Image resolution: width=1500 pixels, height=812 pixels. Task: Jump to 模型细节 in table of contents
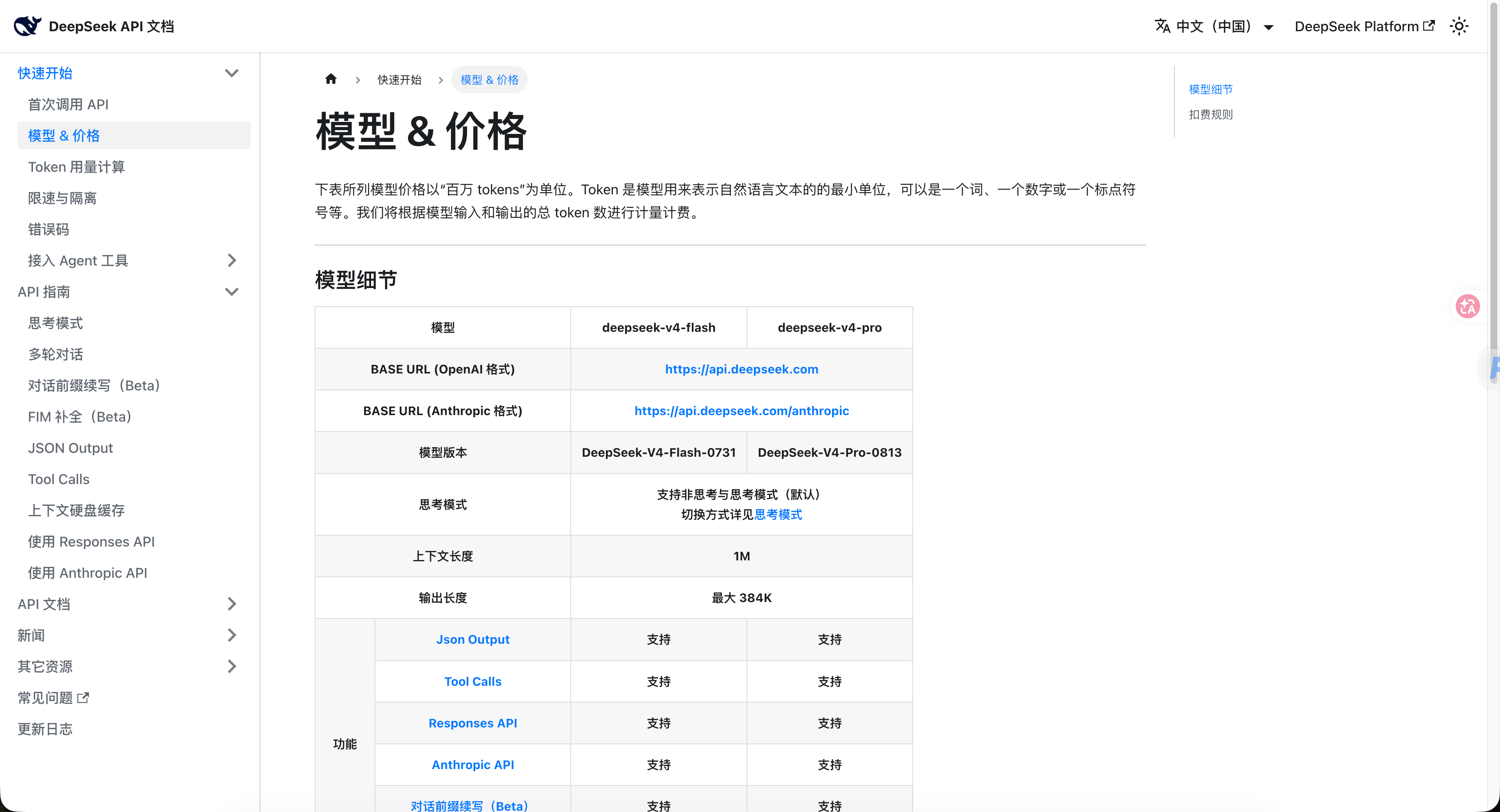pyautogui.click(x=1211, y=89)
